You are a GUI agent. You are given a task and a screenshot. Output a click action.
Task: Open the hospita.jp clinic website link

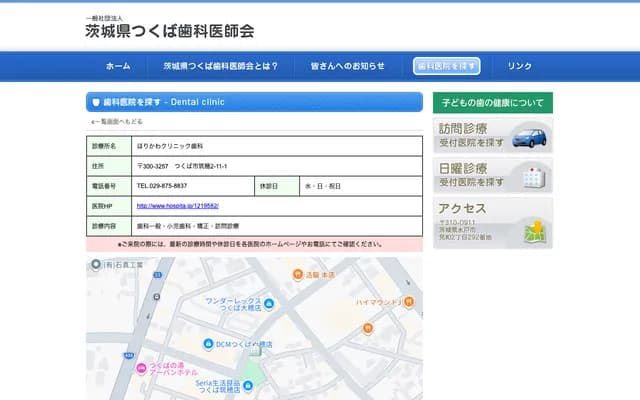point(177,206)
